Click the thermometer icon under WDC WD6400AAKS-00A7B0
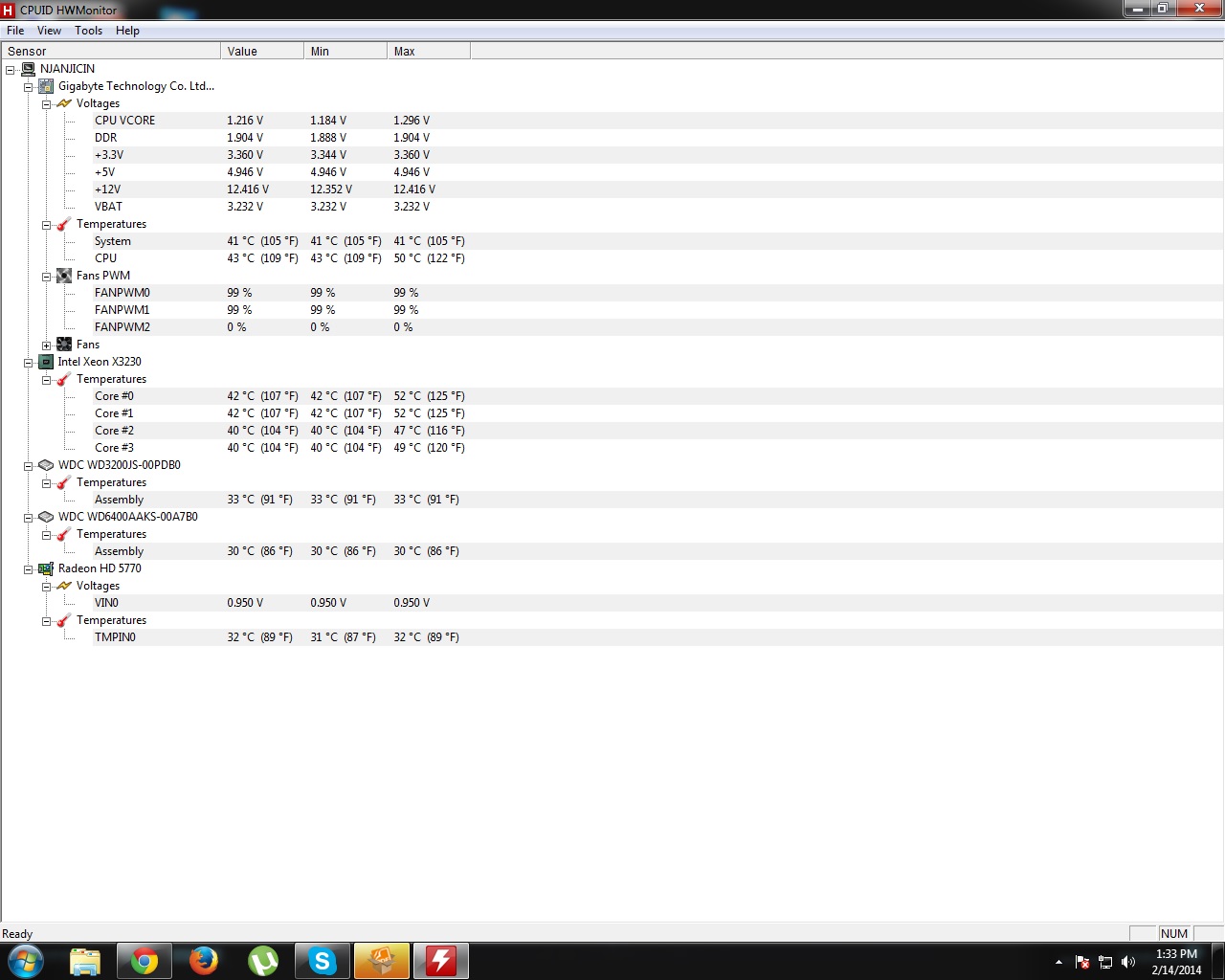Image resolution: width=1225 pixels, height=980 pixels. click(64, 534)
